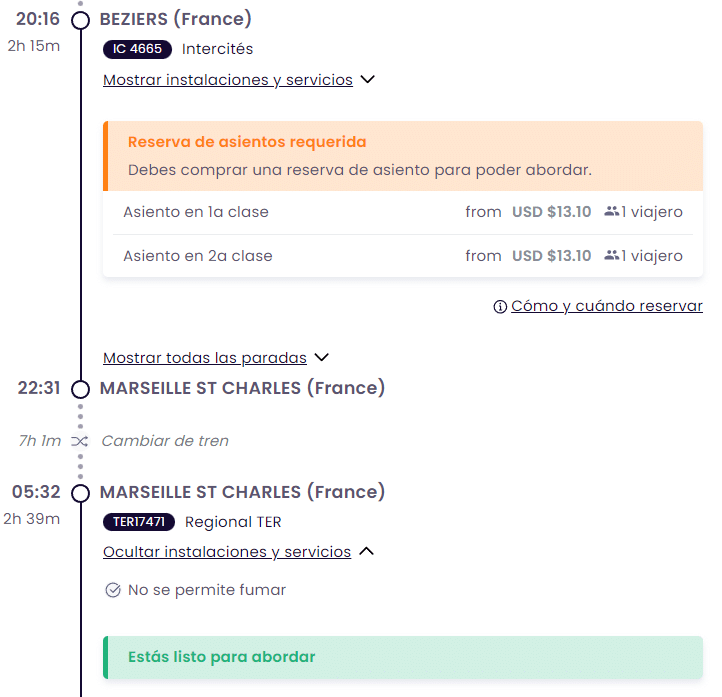Click the chevron next to Mostrar todas las paradas

pyautogui.click(x=322, y=357)
